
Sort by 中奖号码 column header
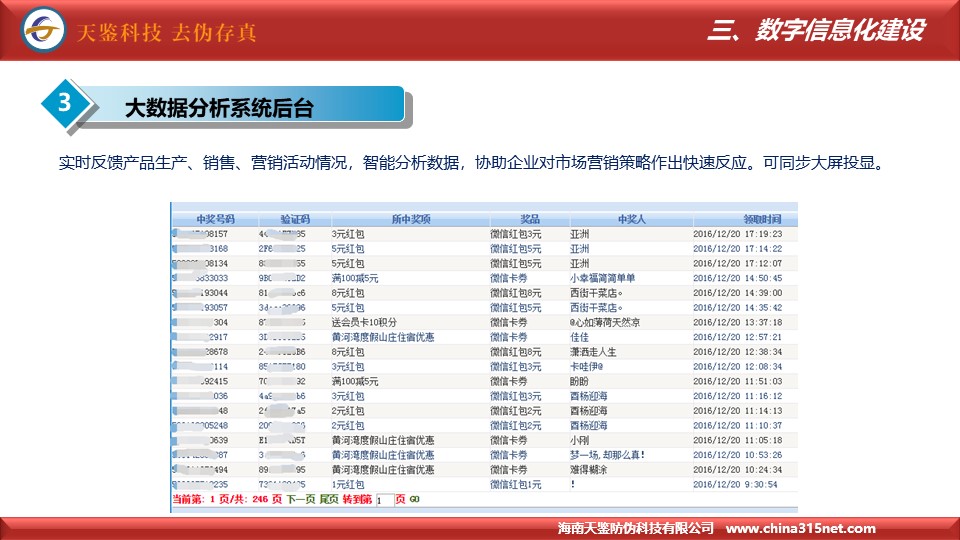click(215, 219)
